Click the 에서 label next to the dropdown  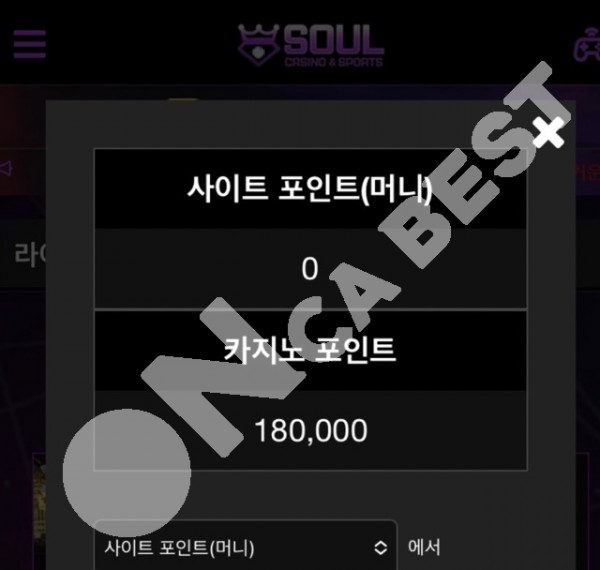(x=424, y=547)
